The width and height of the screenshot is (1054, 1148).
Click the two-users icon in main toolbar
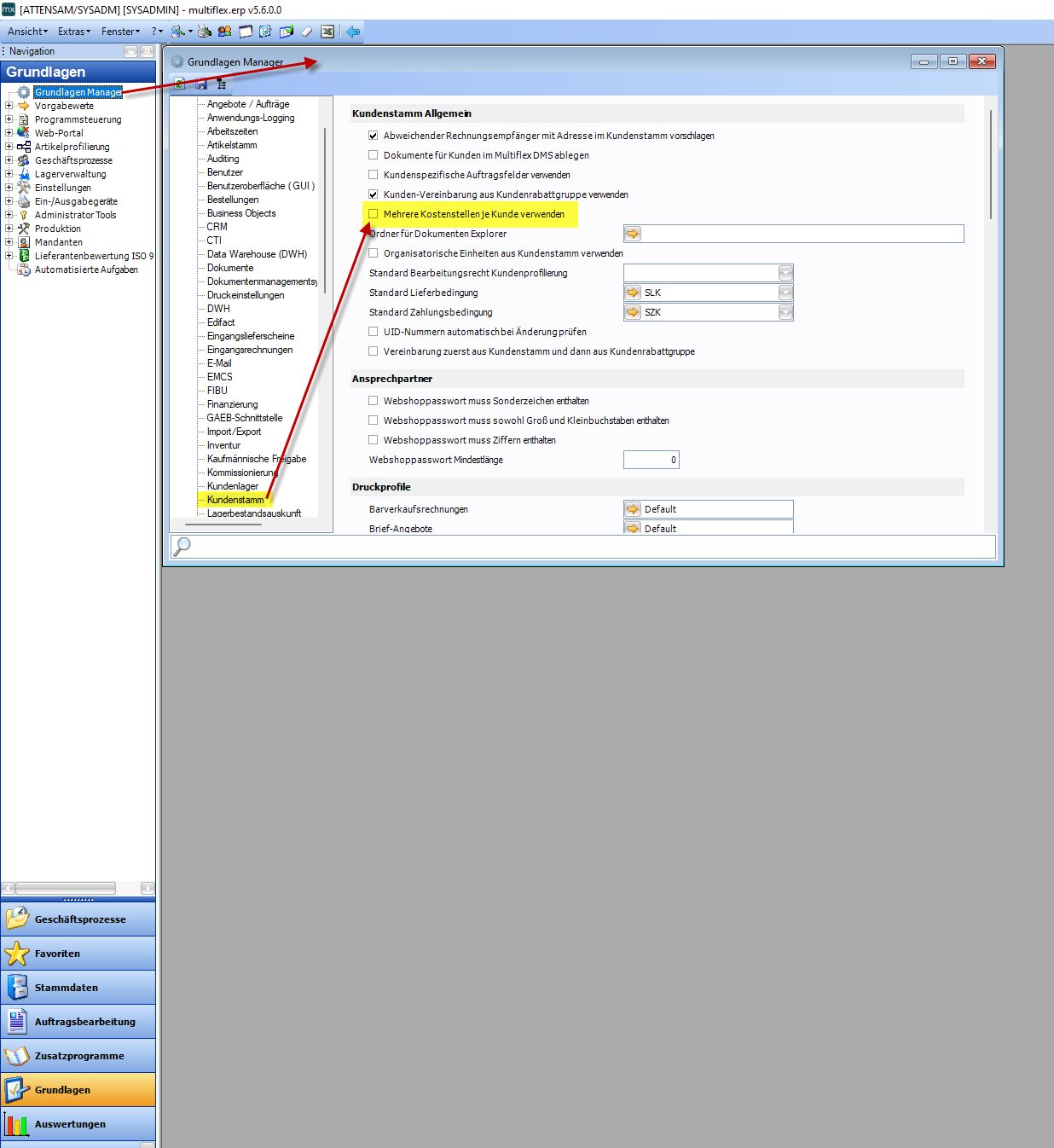pos(224,32)
